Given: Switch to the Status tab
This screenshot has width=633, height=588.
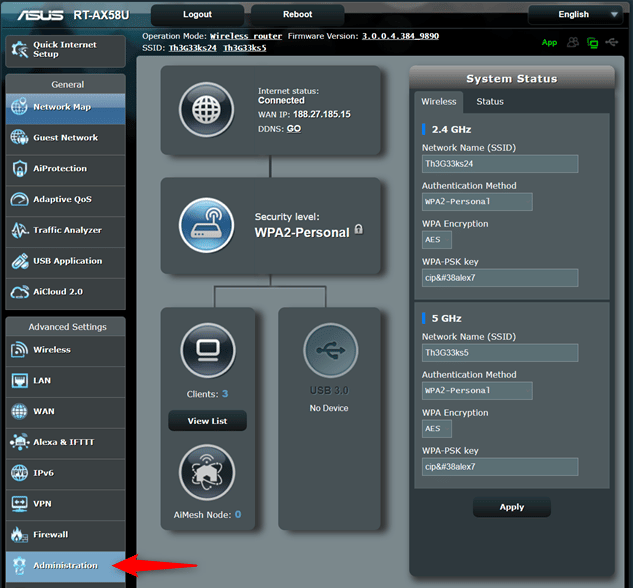Looking at the screenshot, I should (490, 102).
